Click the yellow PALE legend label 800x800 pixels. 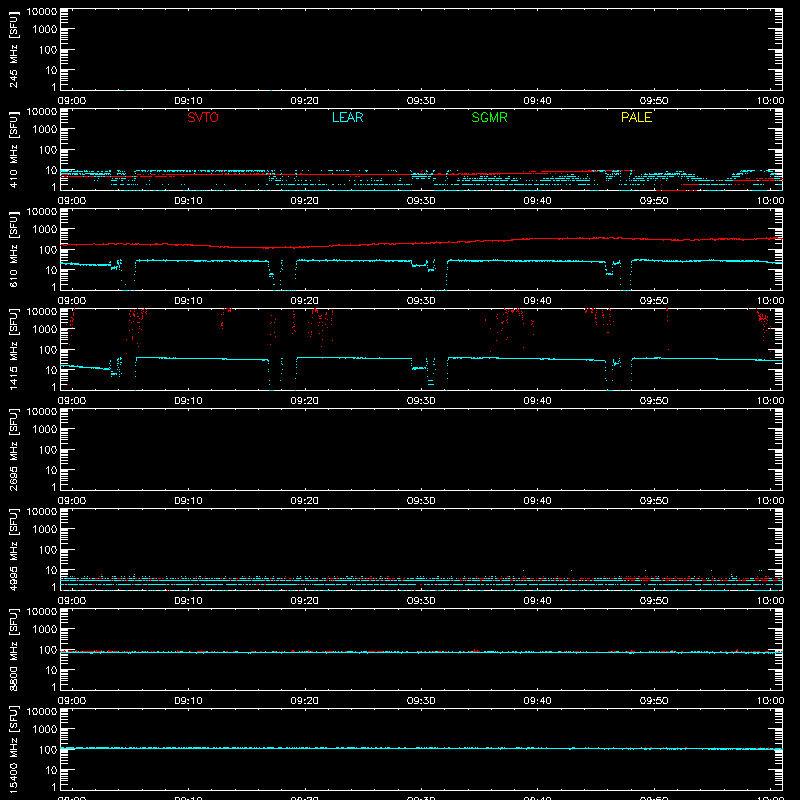click(x=636, y=117)
